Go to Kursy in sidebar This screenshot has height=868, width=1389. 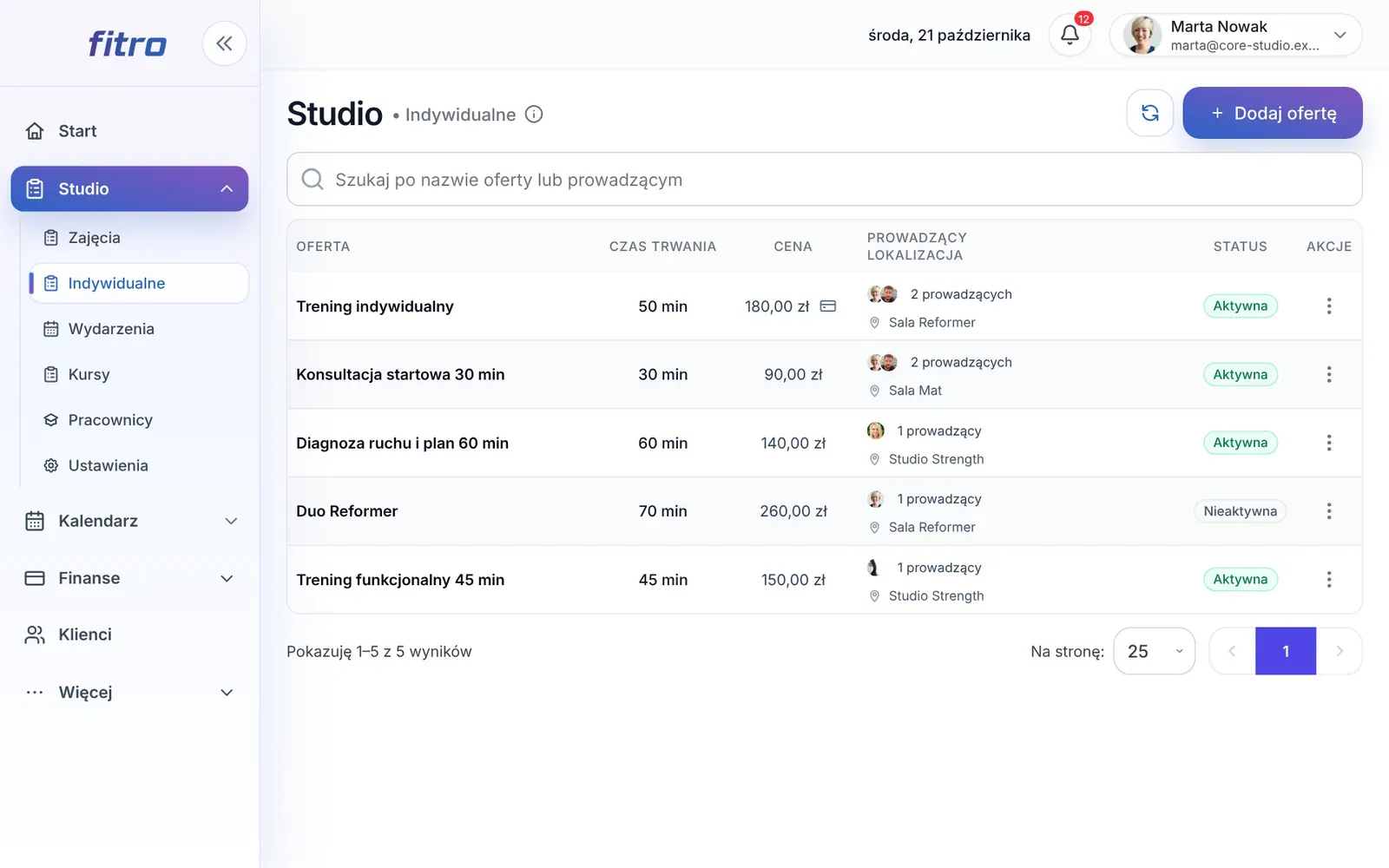tap(139, 374)
